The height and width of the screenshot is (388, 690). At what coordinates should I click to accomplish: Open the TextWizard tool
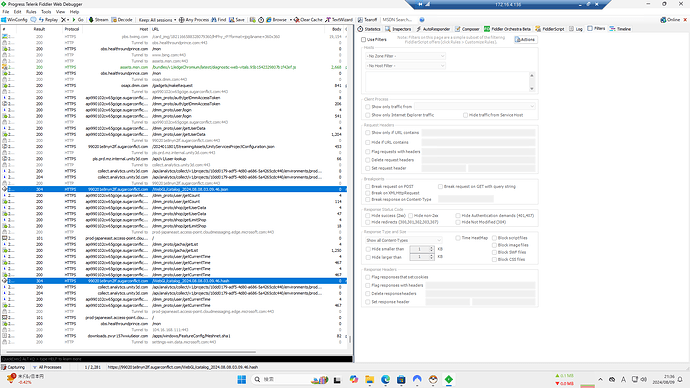pos(328,20)
